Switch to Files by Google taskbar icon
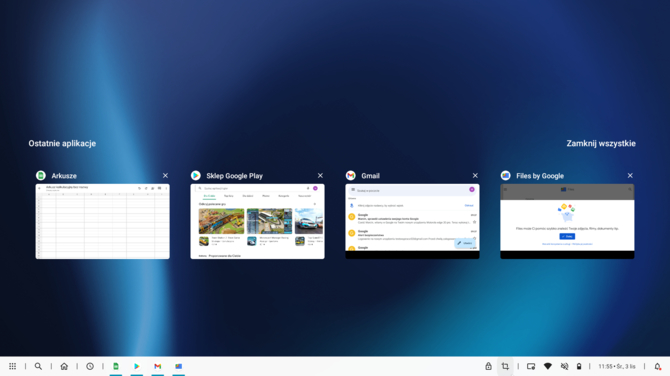Image resolution: width=670 pixels, height=376 pixels. pos(179,366)
